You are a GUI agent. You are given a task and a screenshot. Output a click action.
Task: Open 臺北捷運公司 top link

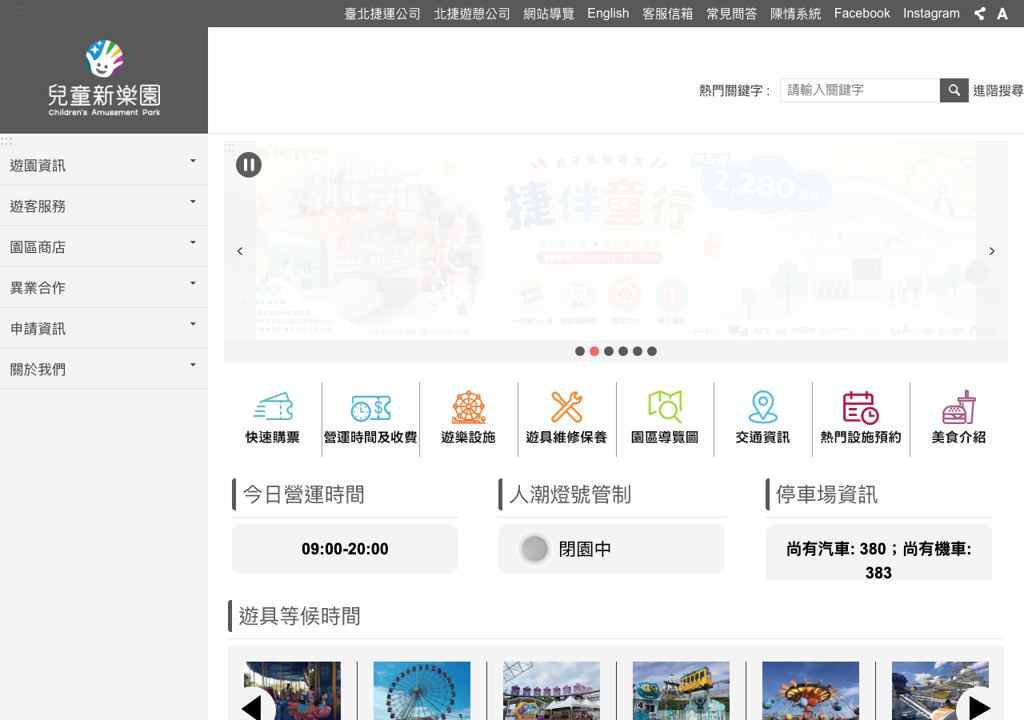click(382, 14)
